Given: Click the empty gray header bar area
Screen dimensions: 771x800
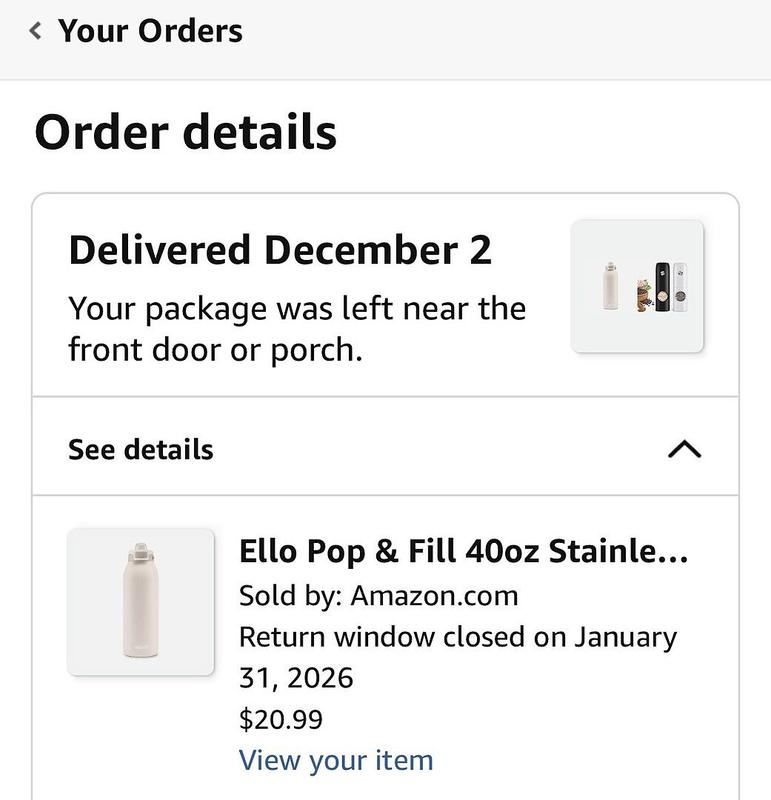Looking at the screenshot, I should pos(505,40).
